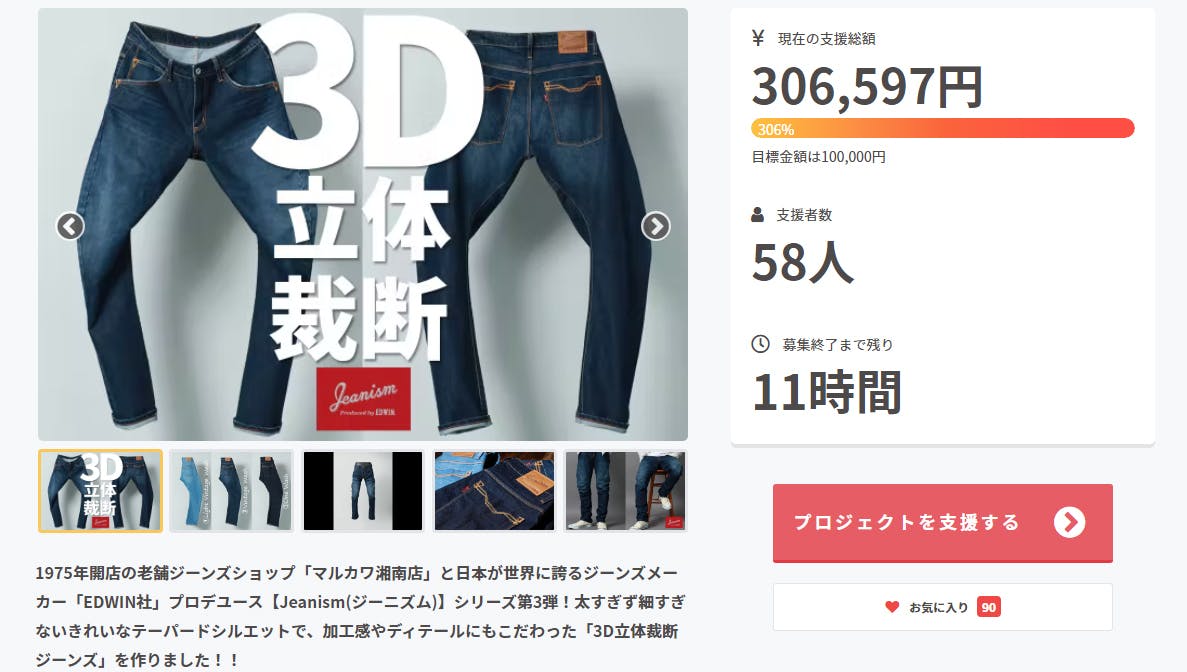Click the 306% funding progress bar
The width and height of the screenshot is (1187, 672).
click(942, 129)
